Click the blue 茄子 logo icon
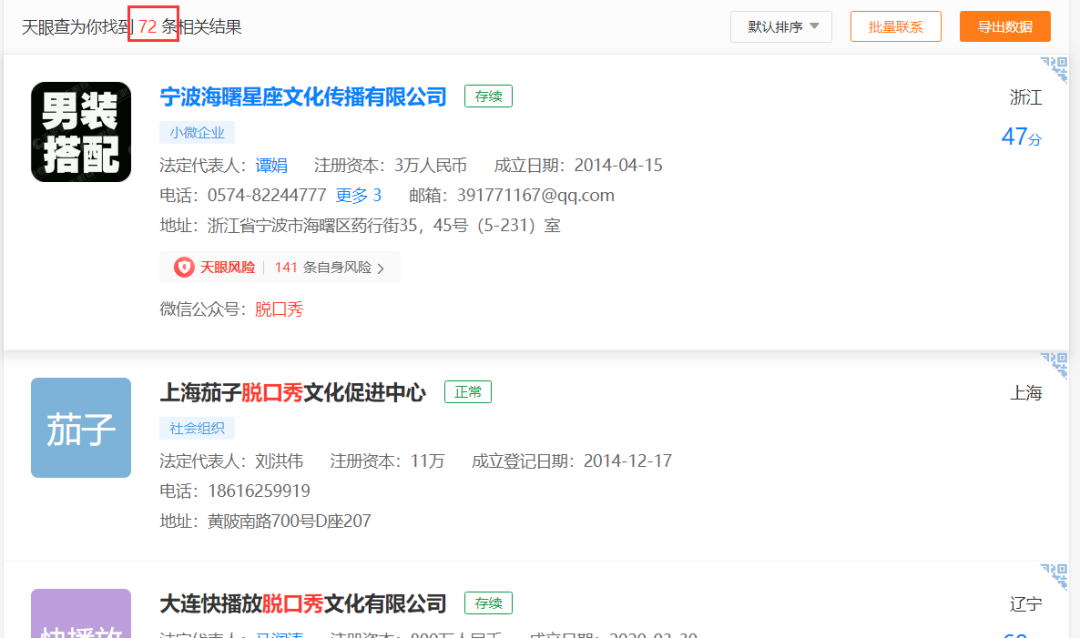This screenshot has height=638, width=1080. 81,427
